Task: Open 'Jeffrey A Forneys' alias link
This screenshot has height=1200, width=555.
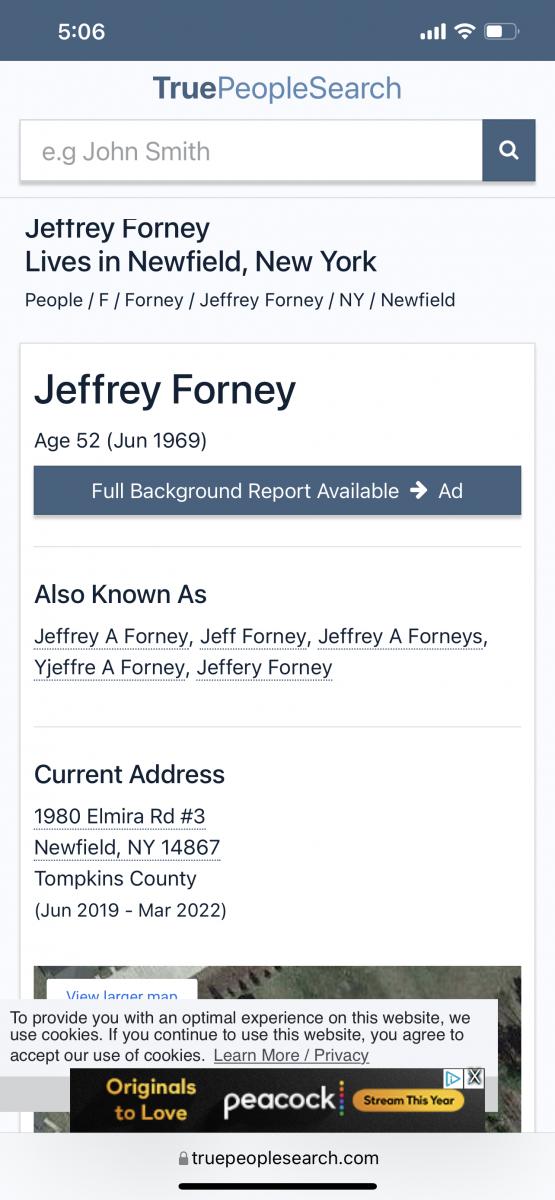Action: pyautogui.click(x=401, y=637)
